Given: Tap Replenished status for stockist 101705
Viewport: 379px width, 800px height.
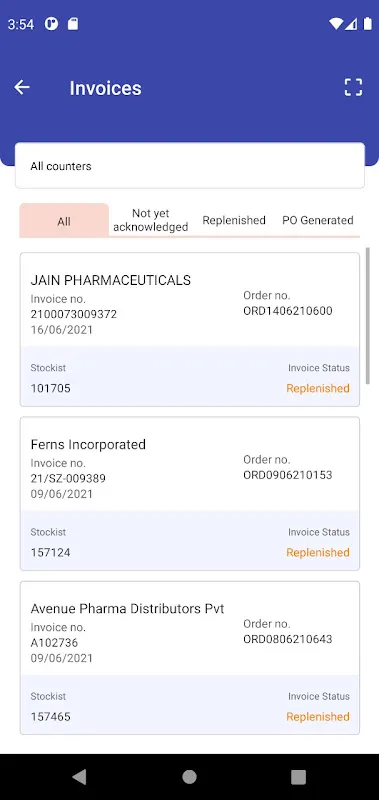Looking at the screenshot, I should click(x=318, y=388).
